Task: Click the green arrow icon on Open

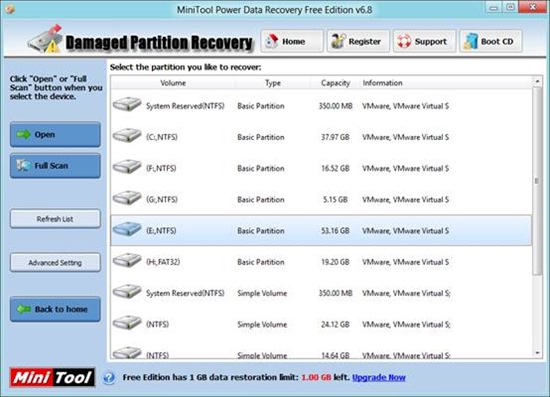Action: pyautogui.click(x=24, y=134)
